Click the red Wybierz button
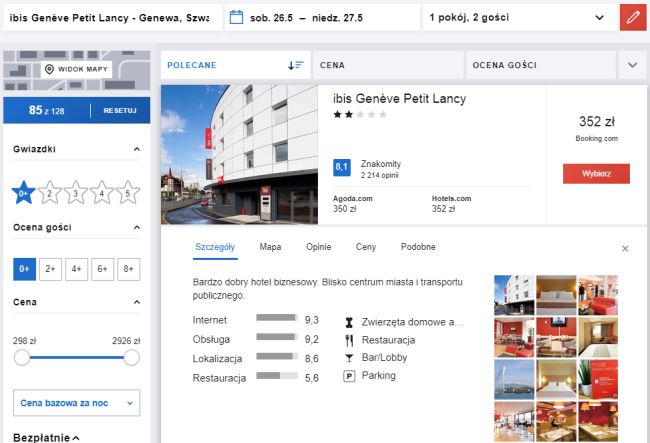 [596, 173]
